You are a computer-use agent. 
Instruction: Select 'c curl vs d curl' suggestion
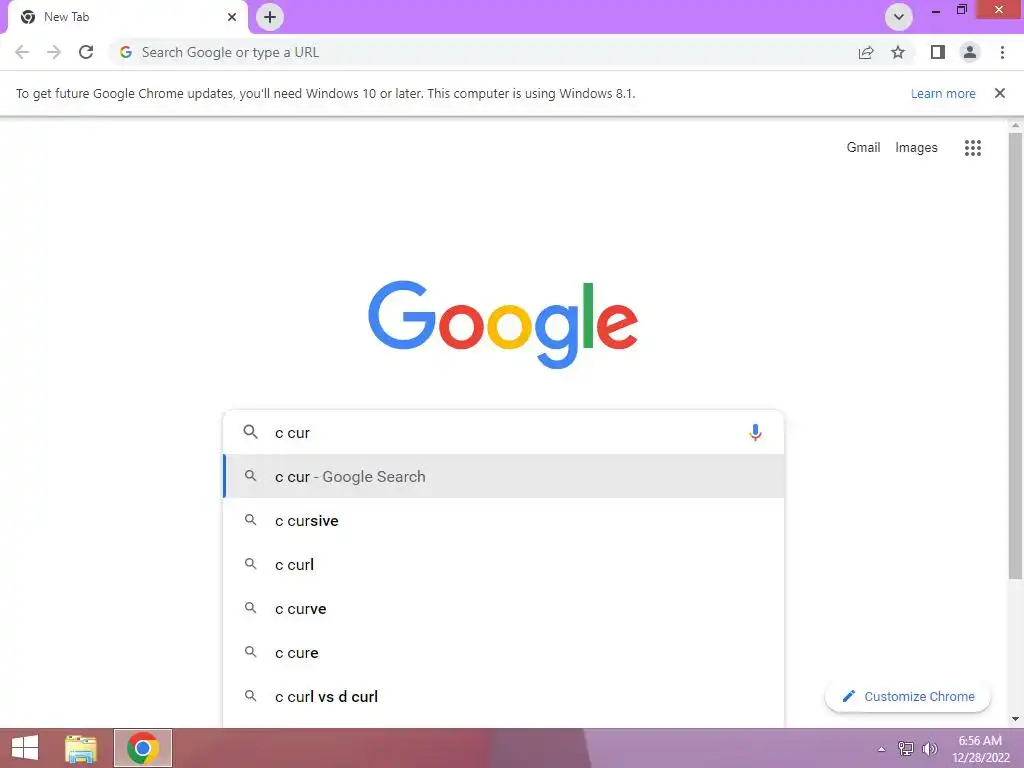tap(503, 696)
